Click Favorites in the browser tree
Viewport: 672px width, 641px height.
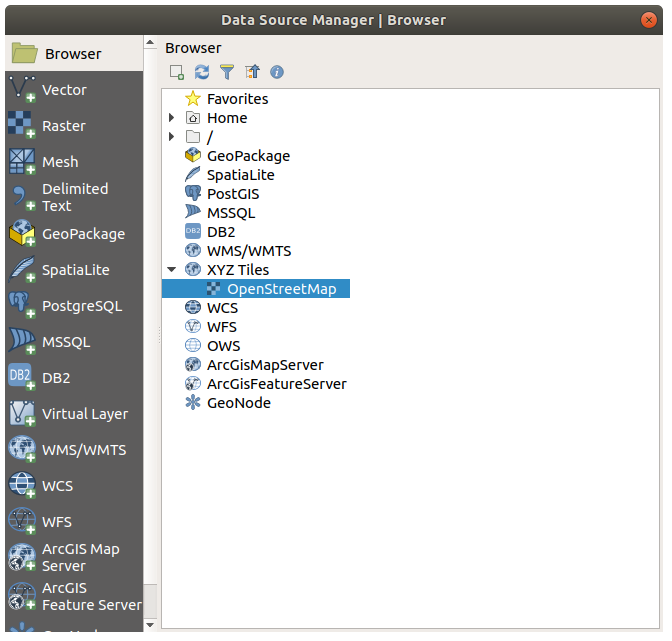click(x=237, y=99)
